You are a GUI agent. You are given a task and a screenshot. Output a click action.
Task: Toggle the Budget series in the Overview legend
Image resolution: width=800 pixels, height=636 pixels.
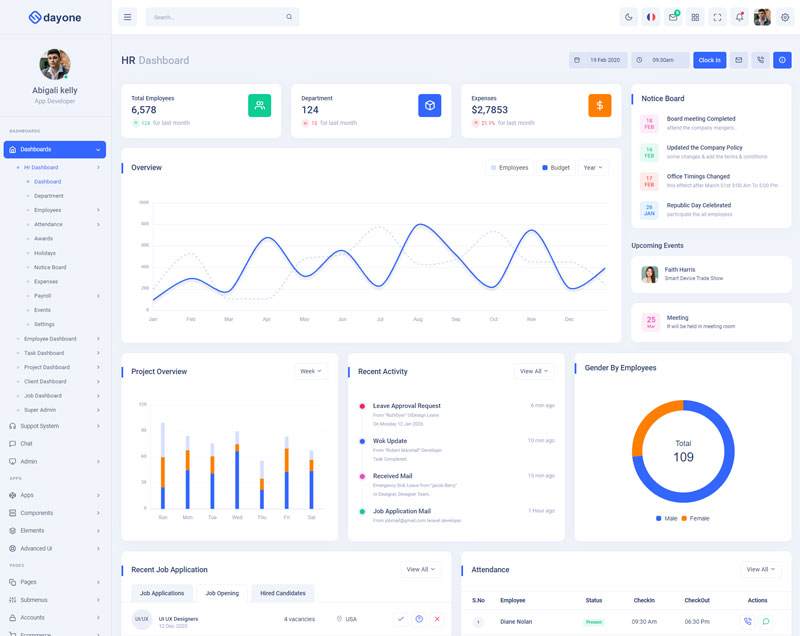(556, 168)
